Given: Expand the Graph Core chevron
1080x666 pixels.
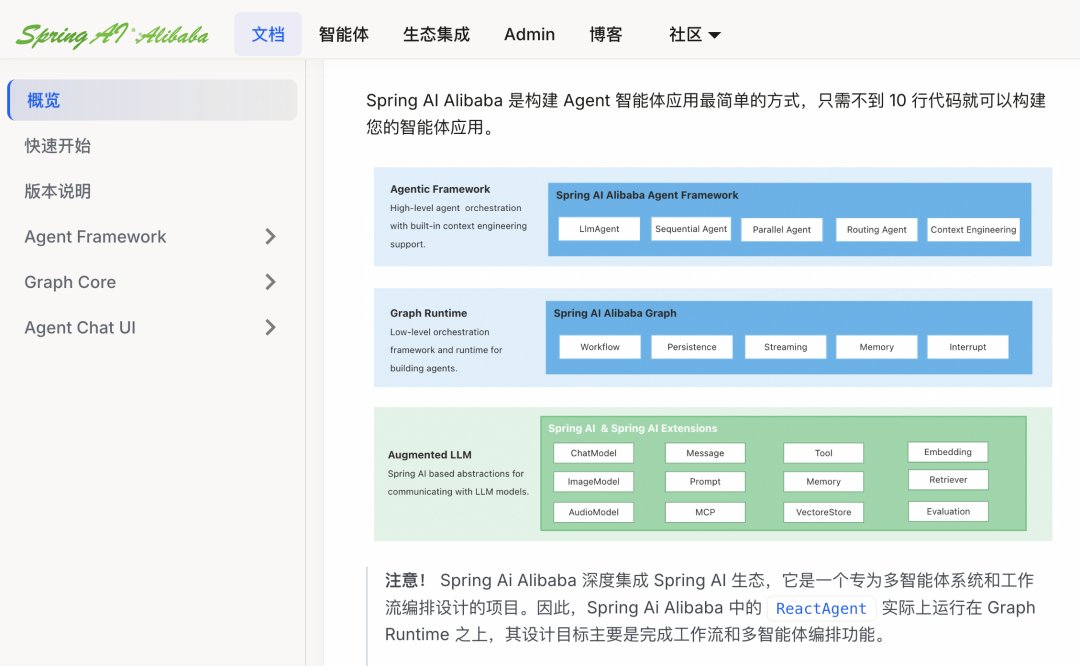Looking at the screenshot, I should tap(271, 282).
